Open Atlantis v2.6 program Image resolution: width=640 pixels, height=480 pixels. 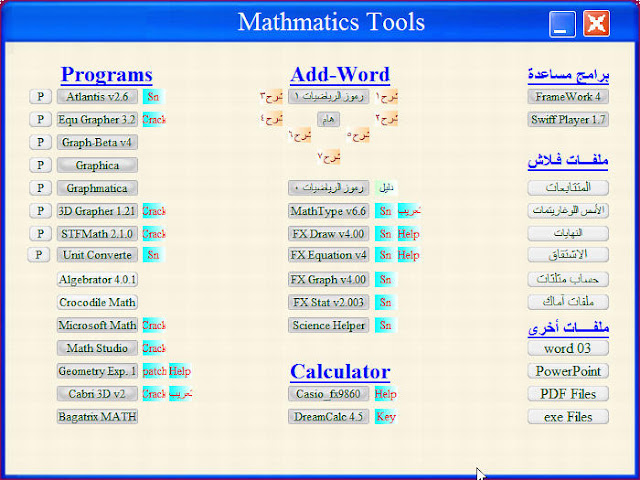pos(97,97)
